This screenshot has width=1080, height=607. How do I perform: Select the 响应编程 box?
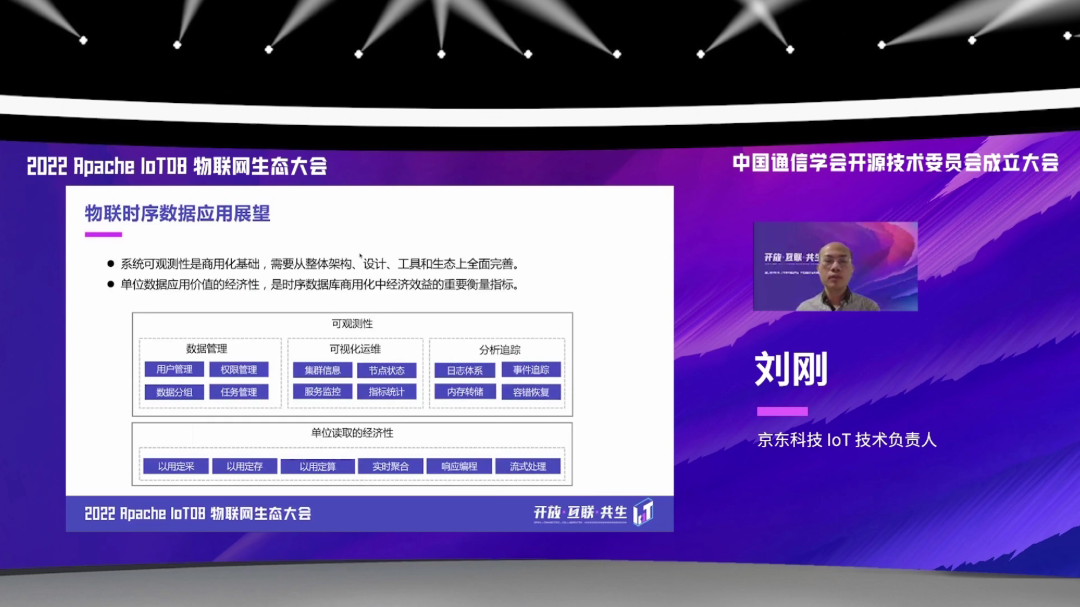[459, 466]
